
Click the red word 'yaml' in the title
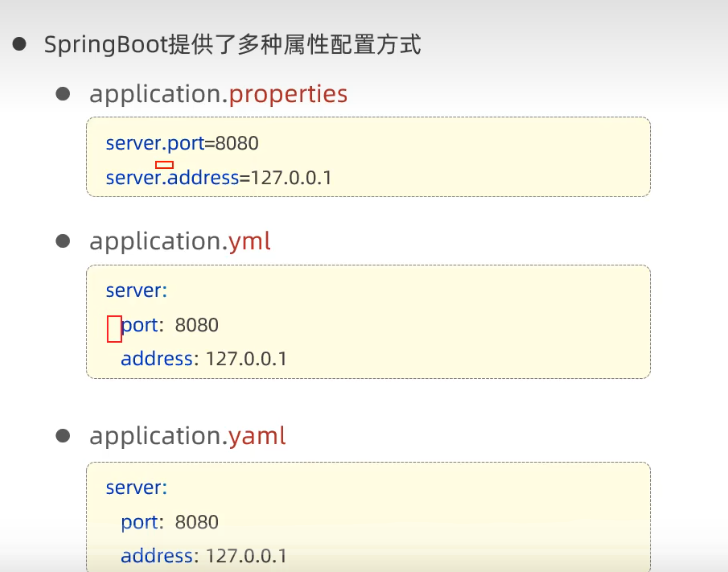(257, 436)
